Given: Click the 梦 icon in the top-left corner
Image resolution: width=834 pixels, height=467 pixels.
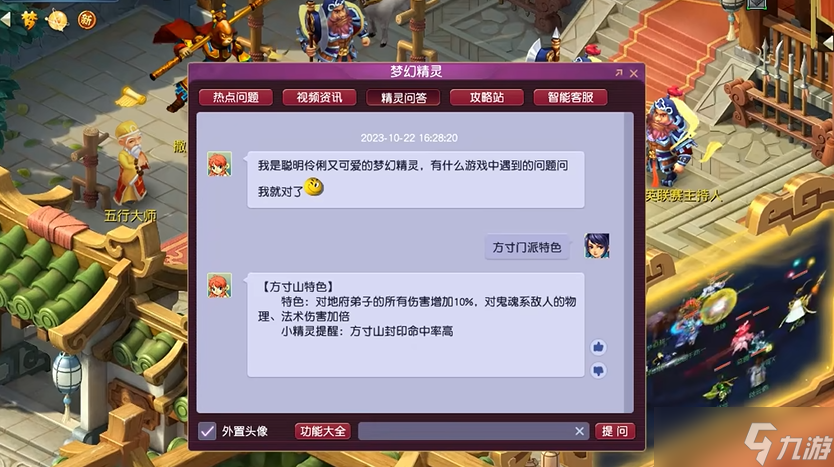Looking at the screenshot, I should click(29, 20).
